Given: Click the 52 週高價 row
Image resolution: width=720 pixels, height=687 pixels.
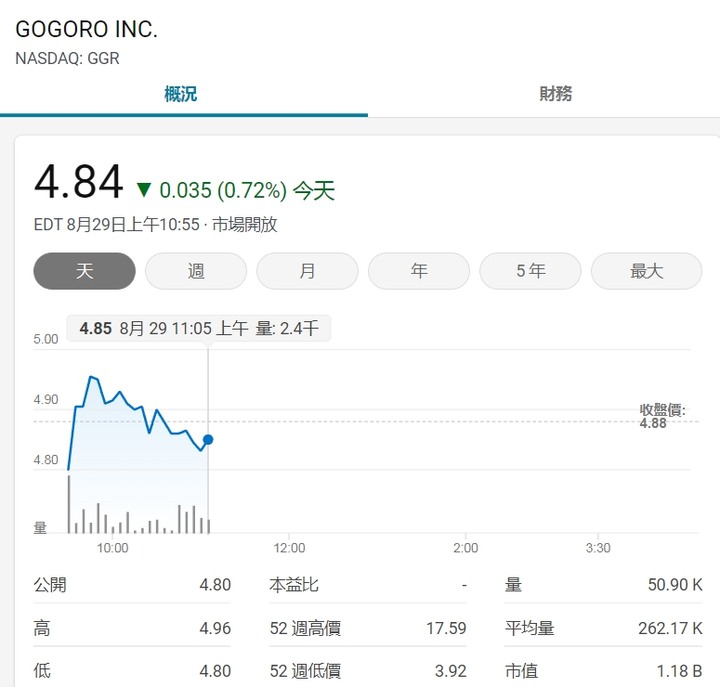Looking at the screenshot, I should coord(368,628).
